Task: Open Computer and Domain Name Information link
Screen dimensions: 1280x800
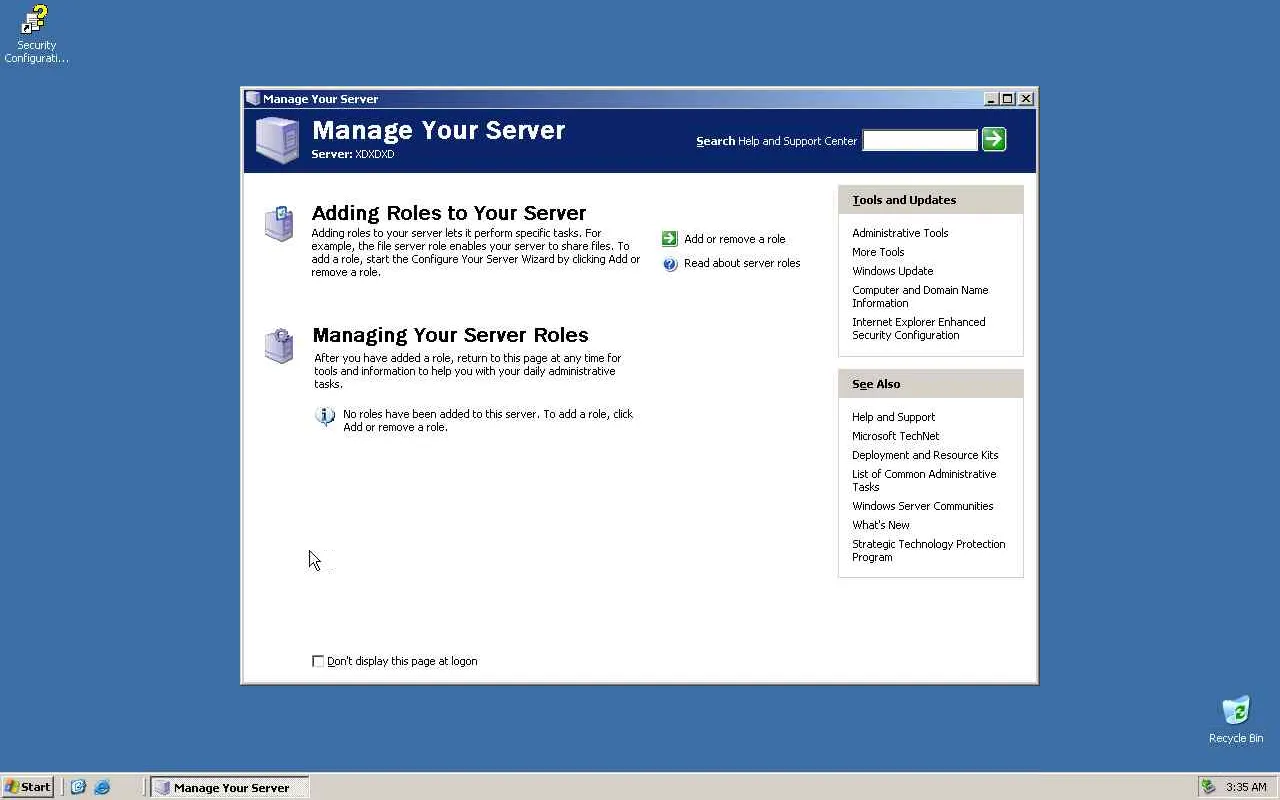Action: click(920, 297)
